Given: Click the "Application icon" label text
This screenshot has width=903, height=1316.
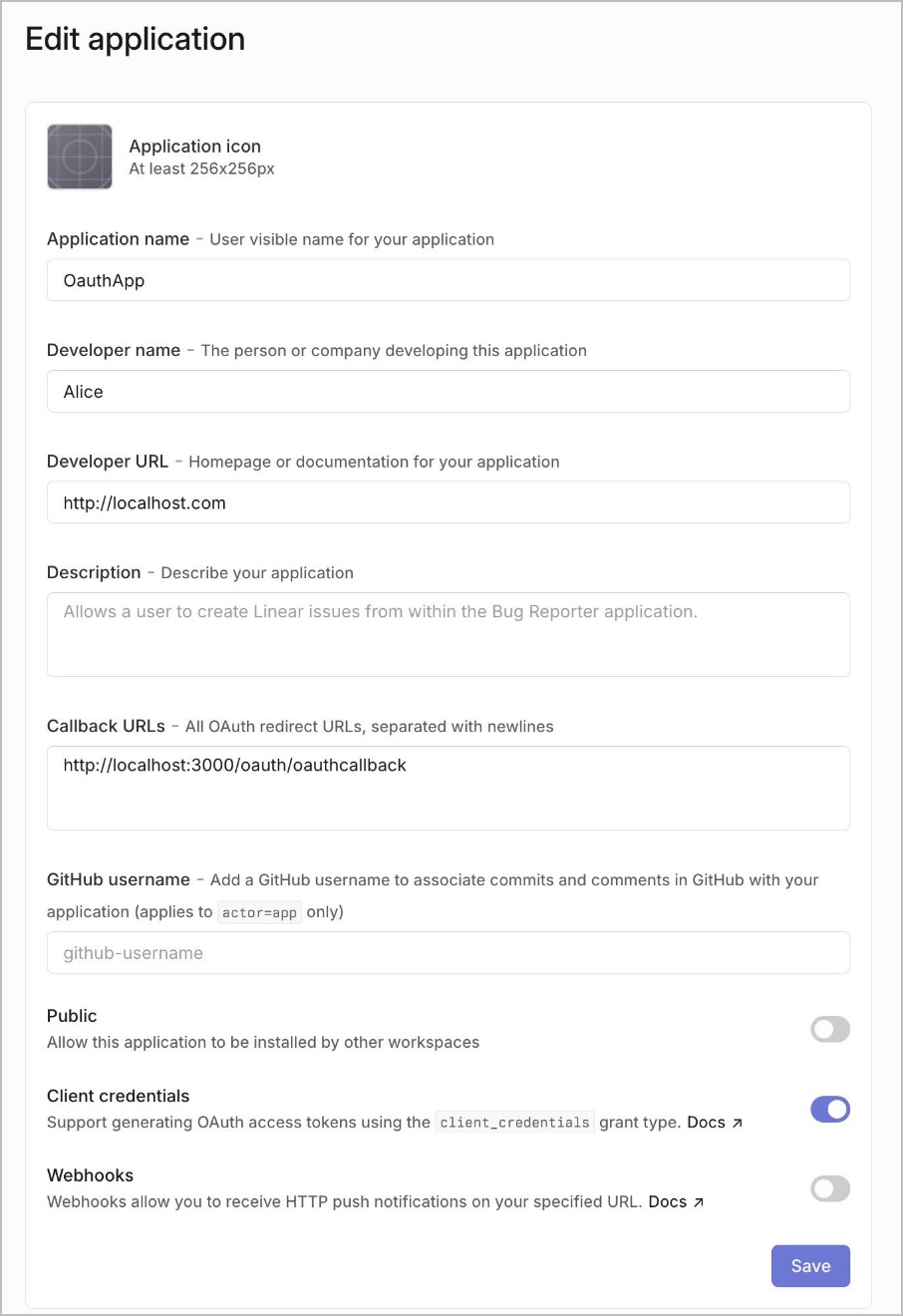Looking at the screenshot, I should click(194, 147).
